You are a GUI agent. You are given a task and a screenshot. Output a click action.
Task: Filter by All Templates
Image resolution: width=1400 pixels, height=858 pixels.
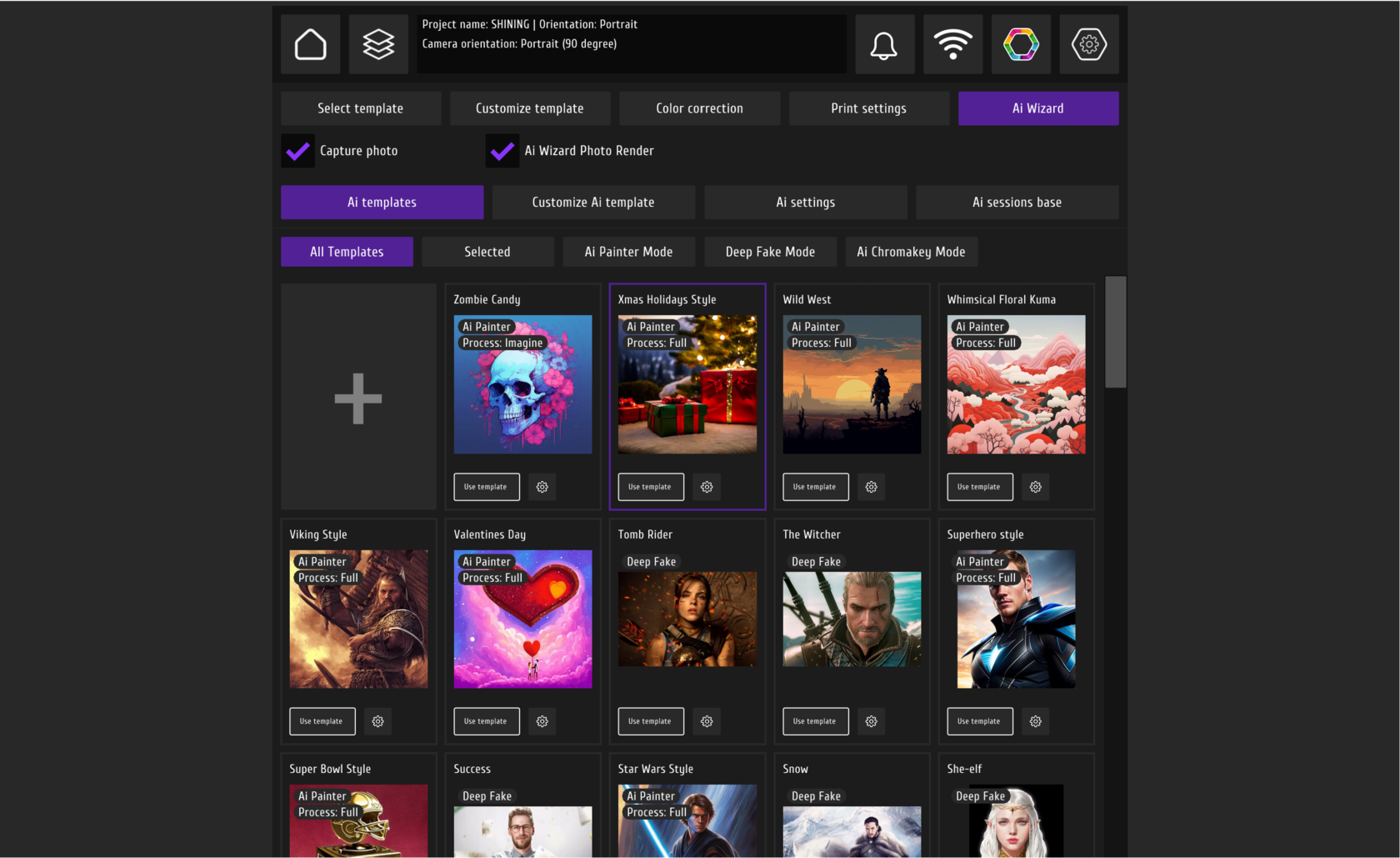click(347, 252)
